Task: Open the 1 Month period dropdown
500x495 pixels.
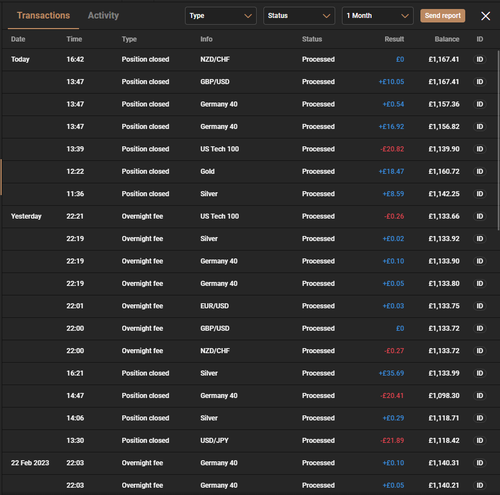Action: [377, 16]
